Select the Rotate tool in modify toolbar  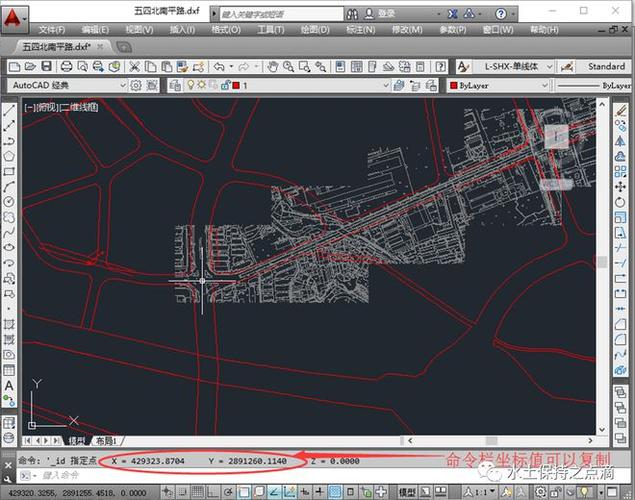click(620, 202)
